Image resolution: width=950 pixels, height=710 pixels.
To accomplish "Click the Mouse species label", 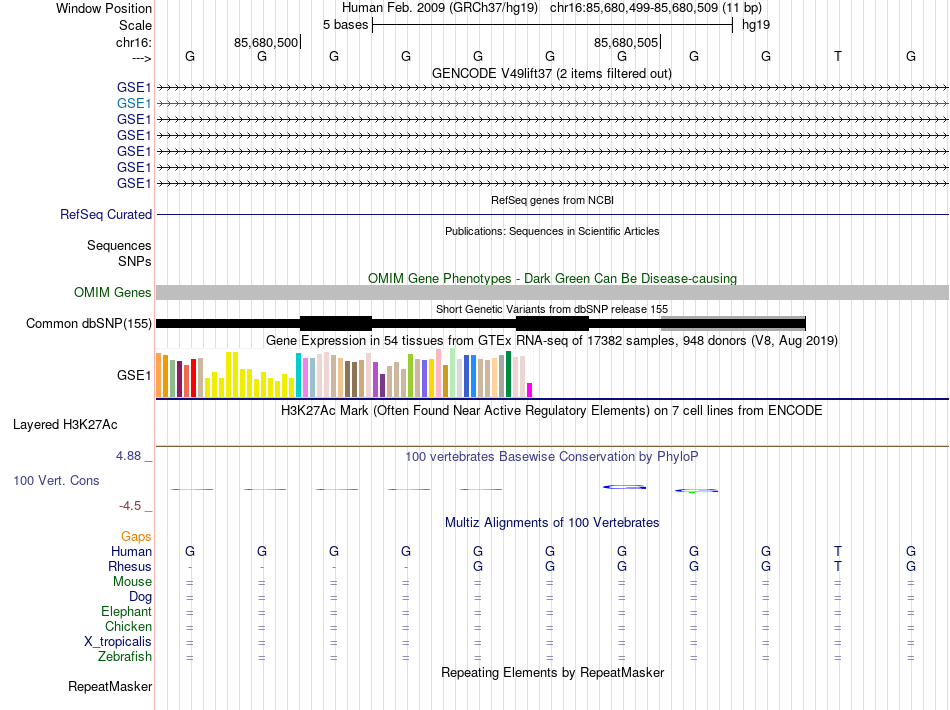I will pyautogui.click(x=133, y=582).
